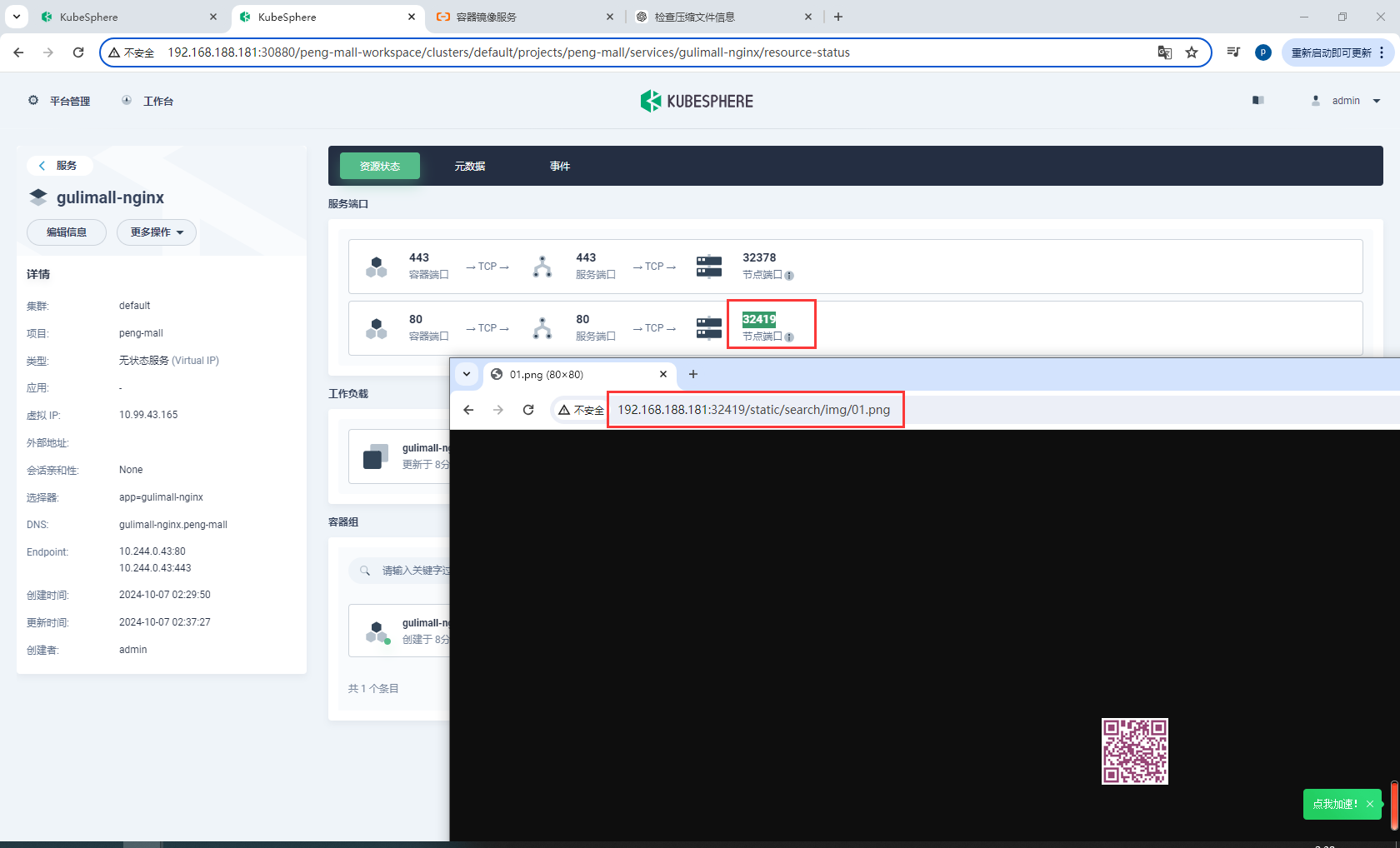
Task: Open new tab in 01.png window
Action: [693, 374]
